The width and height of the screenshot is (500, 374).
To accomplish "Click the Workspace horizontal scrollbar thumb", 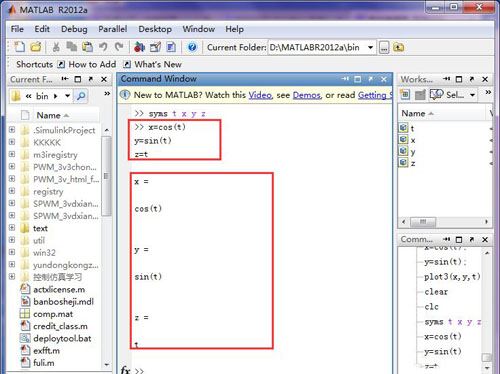I will (x=423, y=222).
